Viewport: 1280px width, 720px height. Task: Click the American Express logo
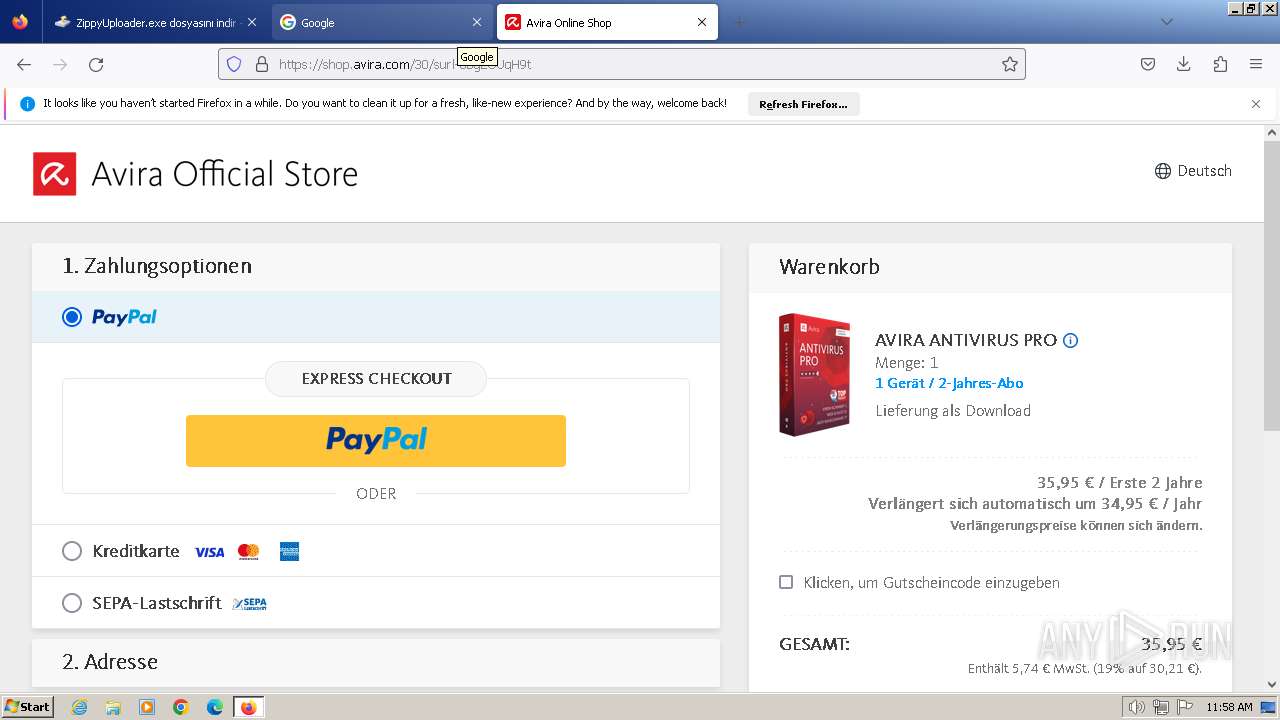pos(289,552)
